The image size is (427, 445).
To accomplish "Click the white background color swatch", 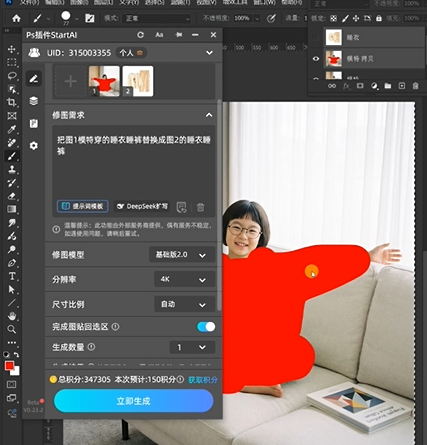I will pyautogui.click(x=16, y=372).
